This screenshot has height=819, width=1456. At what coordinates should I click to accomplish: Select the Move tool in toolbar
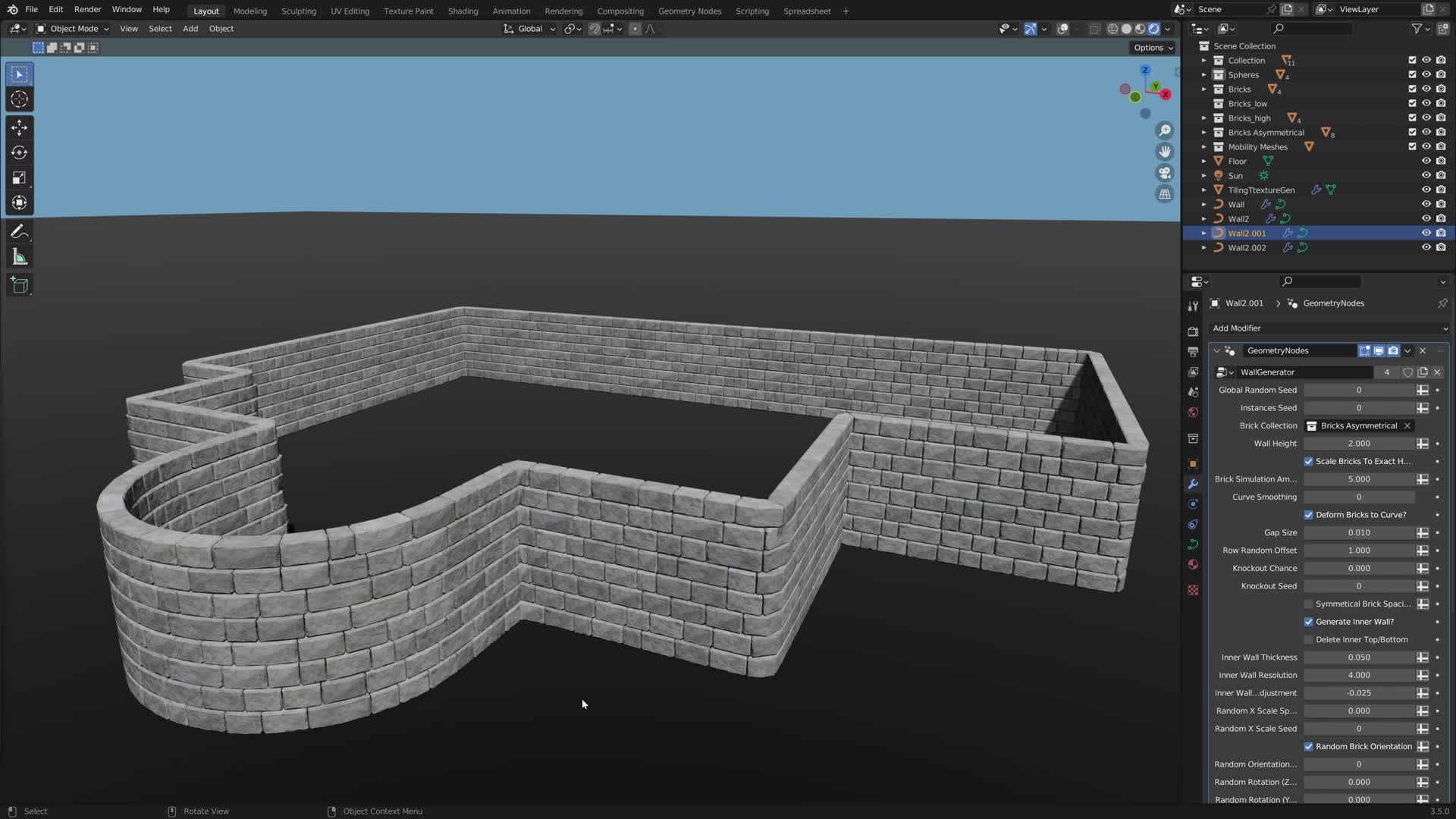[19, 126]
